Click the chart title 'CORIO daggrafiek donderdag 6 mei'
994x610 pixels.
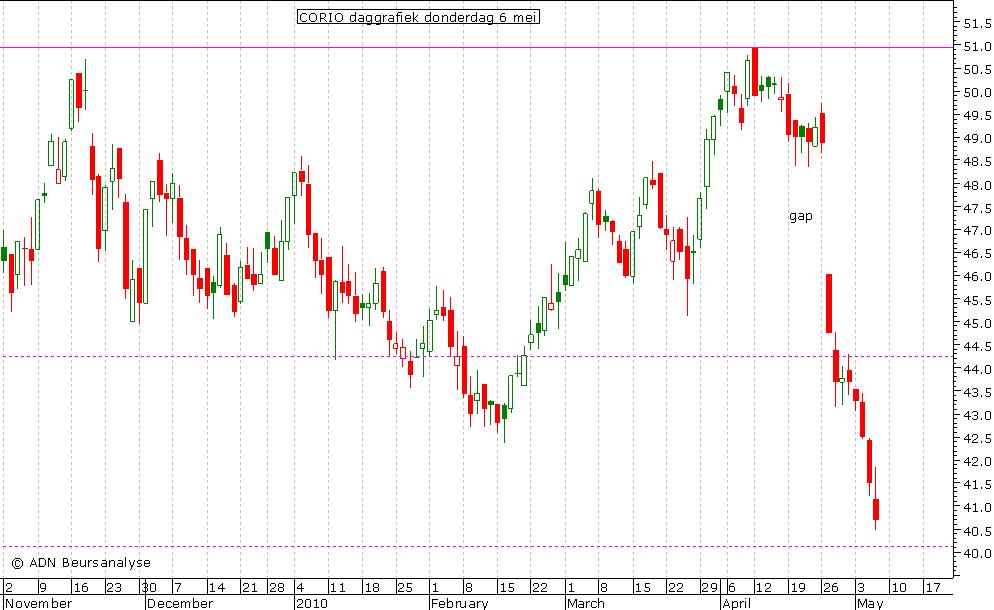tap(418, 17)
